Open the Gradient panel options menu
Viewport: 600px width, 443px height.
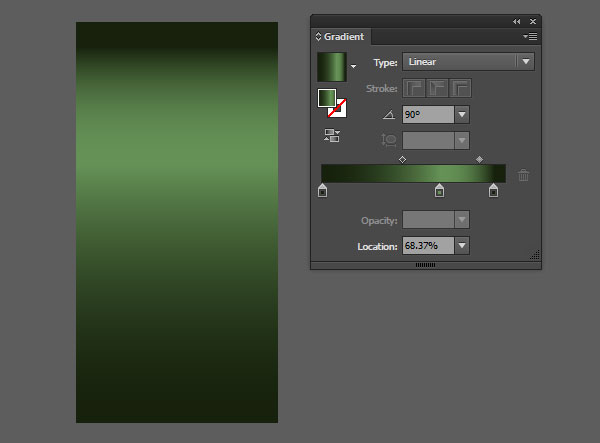[530, 37]
